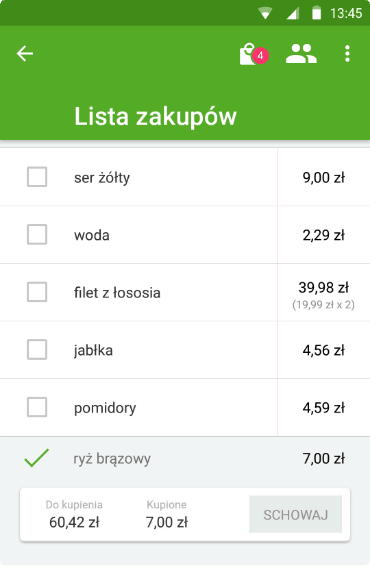The width and height of the screenshot is (370, 566).
Task: Tap the Wi-Fi status icon
Action: [265, 13]
